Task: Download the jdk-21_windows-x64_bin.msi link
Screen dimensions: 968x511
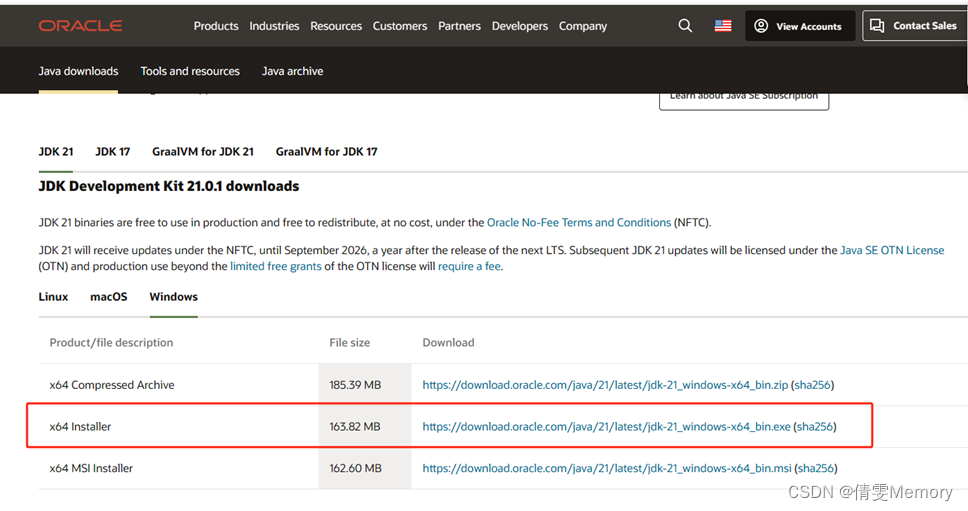Action: click(x=607, y=468)
